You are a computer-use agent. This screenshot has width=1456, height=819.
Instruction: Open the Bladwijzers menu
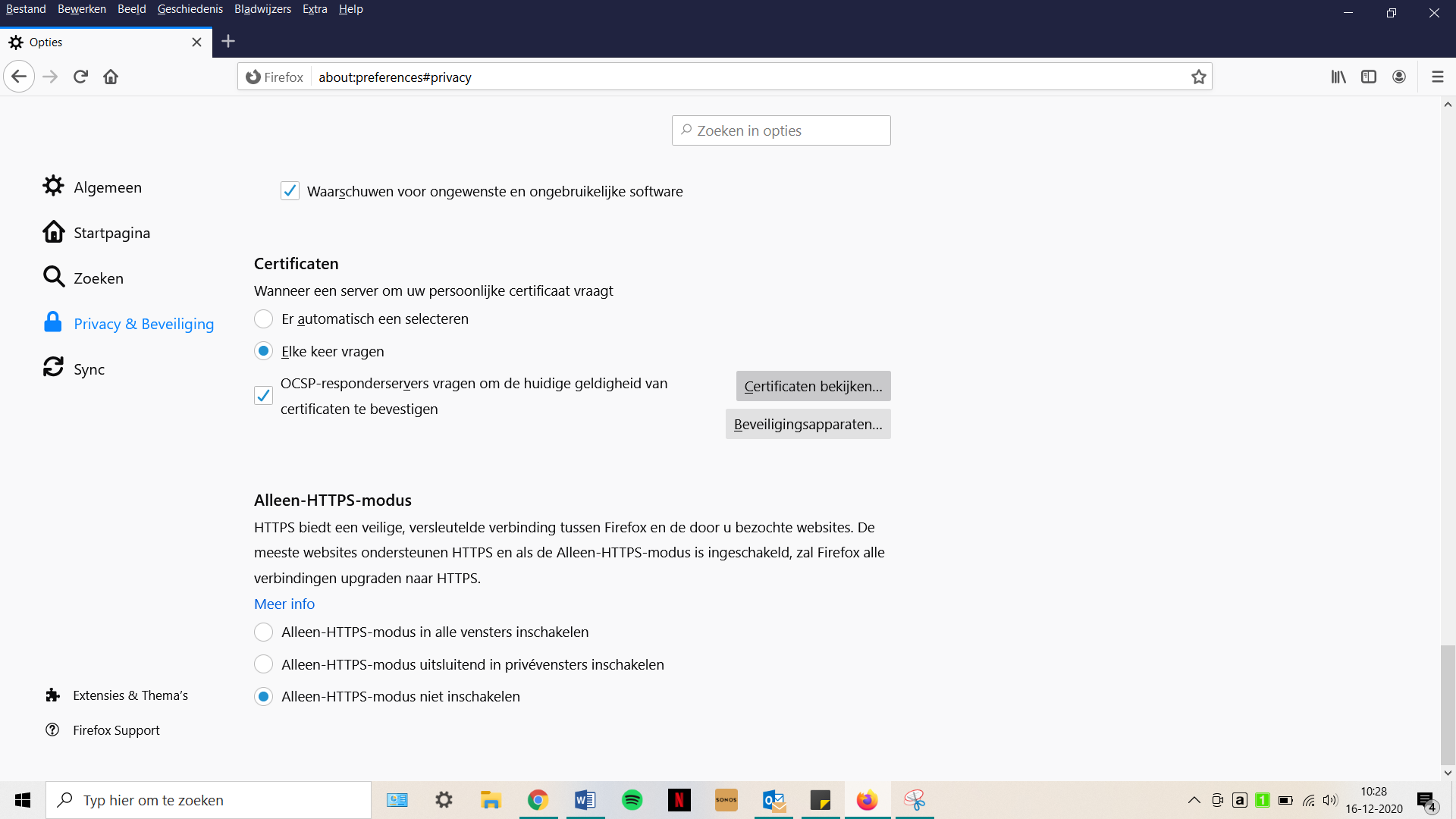[x=262, y=9]
